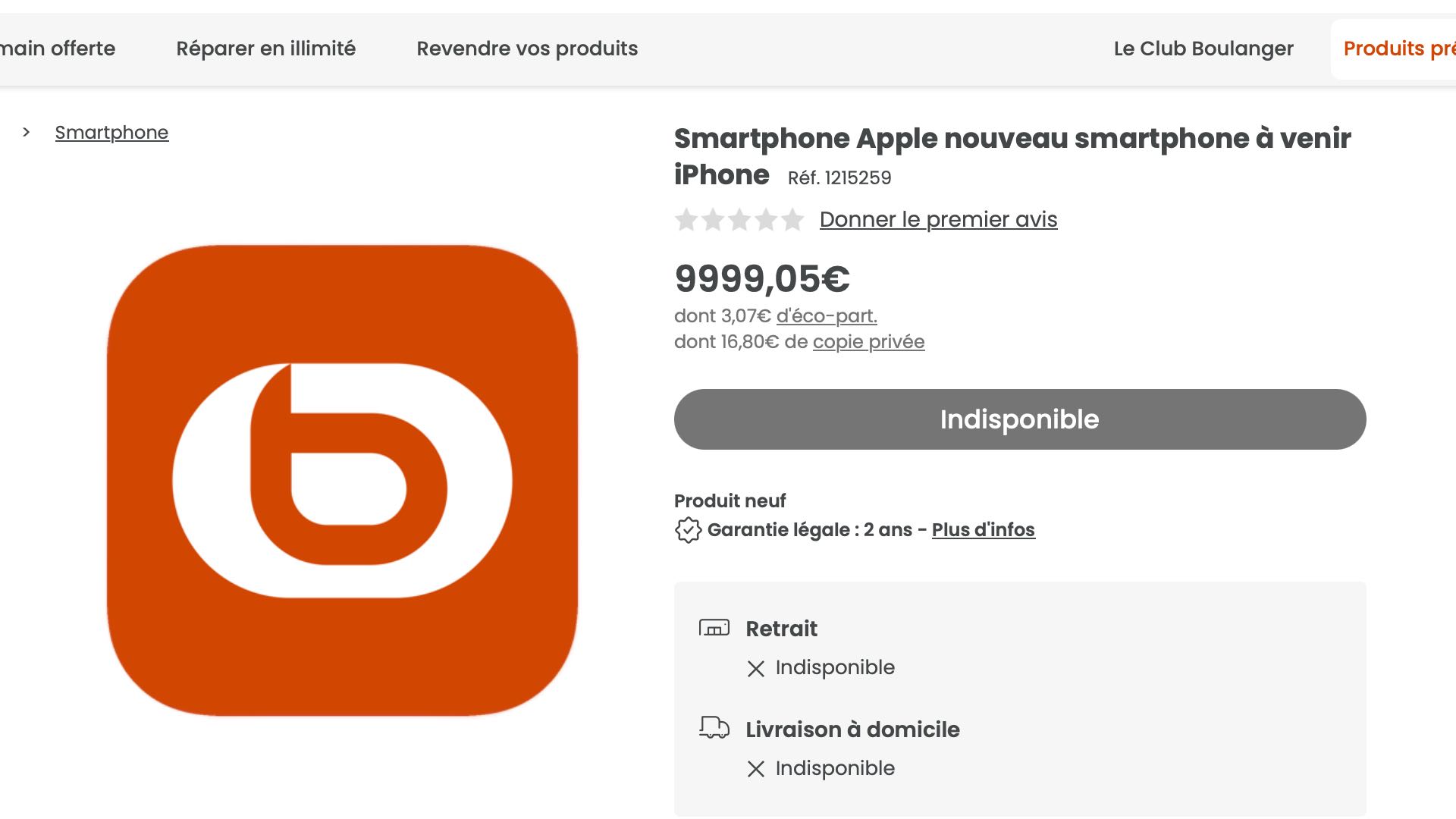Viewport: 1456px width, 819px height.
Task: Open Plus d'infos guarantee link
Action: (983, 530)
